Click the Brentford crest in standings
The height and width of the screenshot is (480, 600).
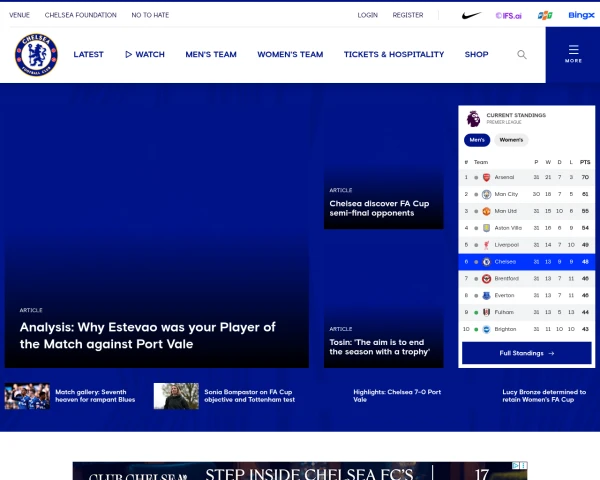pos(486,279)
